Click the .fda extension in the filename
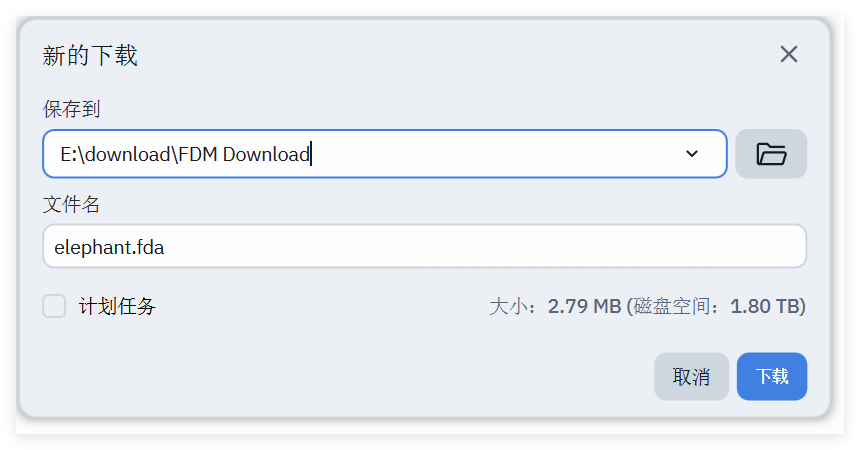 point(148,247)
